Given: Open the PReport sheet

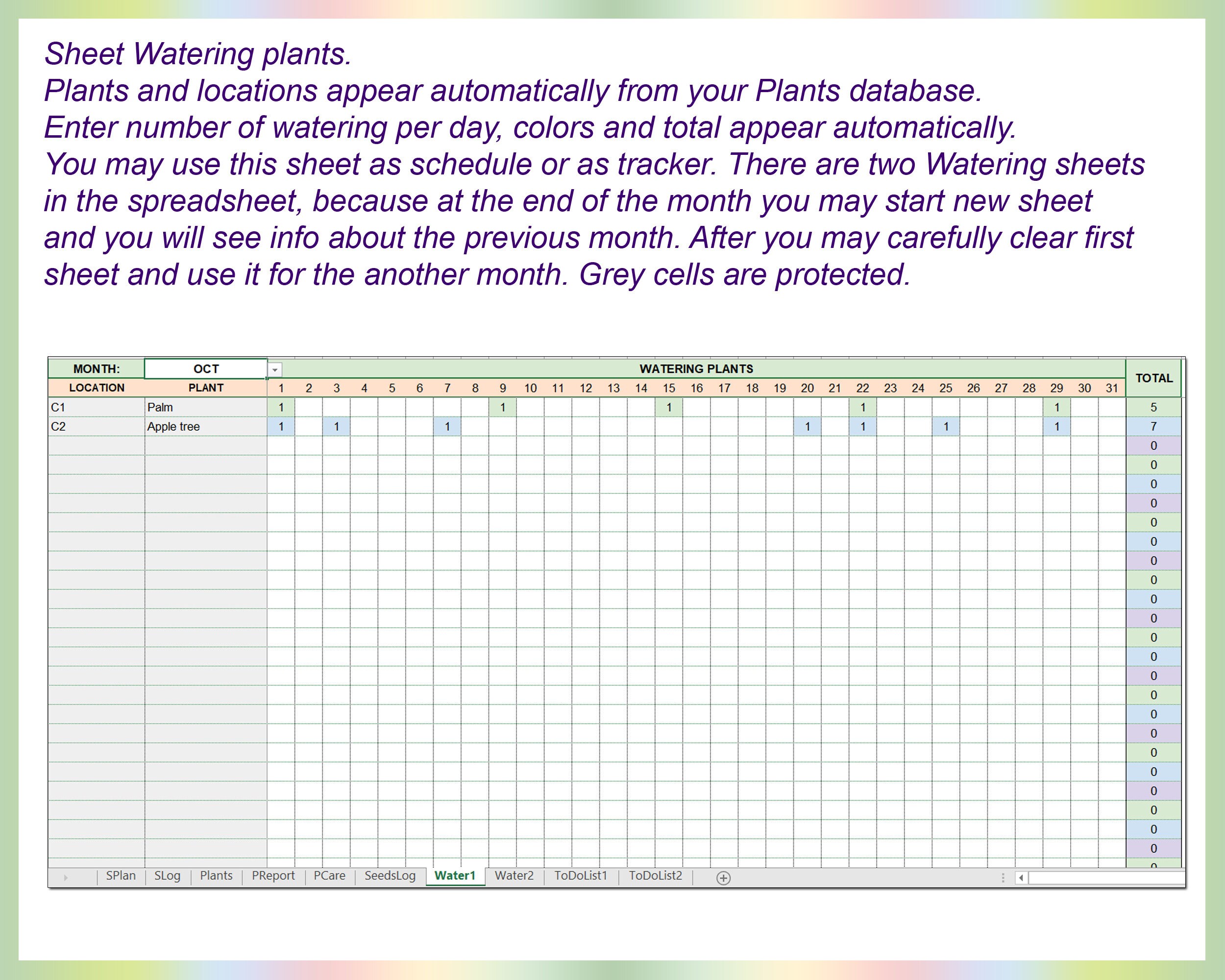Looking at the screenshot, I should tap(273, 877).
